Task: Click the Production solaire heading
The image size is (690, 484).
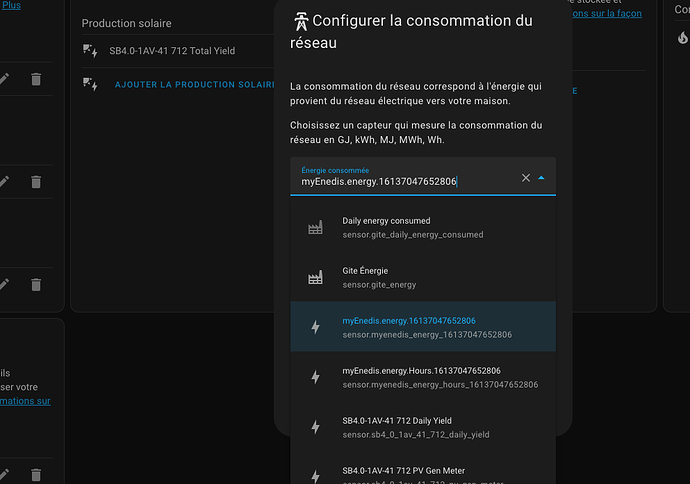Action: pyautogui.click(x=127, y=23)
